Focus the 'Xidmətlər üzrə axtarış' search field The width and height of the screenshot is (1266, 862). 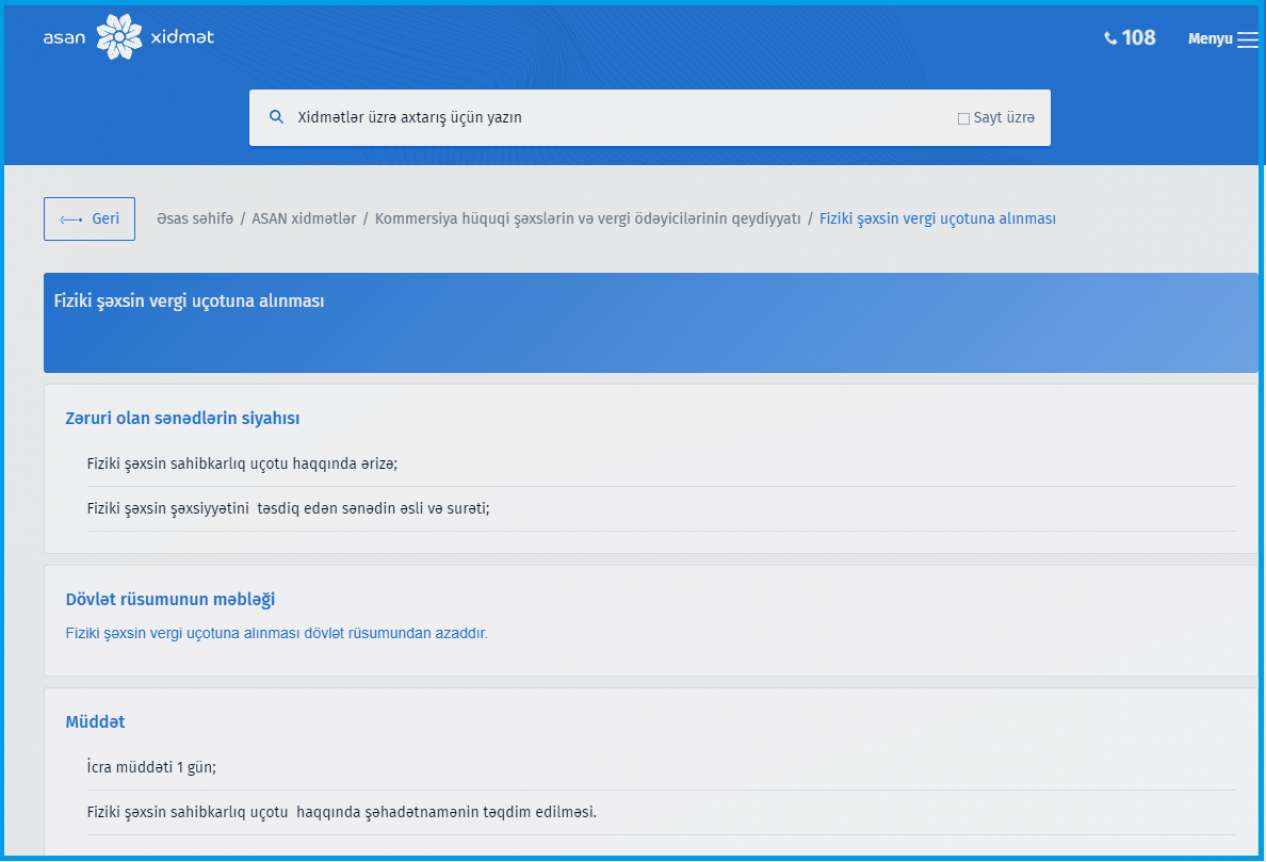600,118
